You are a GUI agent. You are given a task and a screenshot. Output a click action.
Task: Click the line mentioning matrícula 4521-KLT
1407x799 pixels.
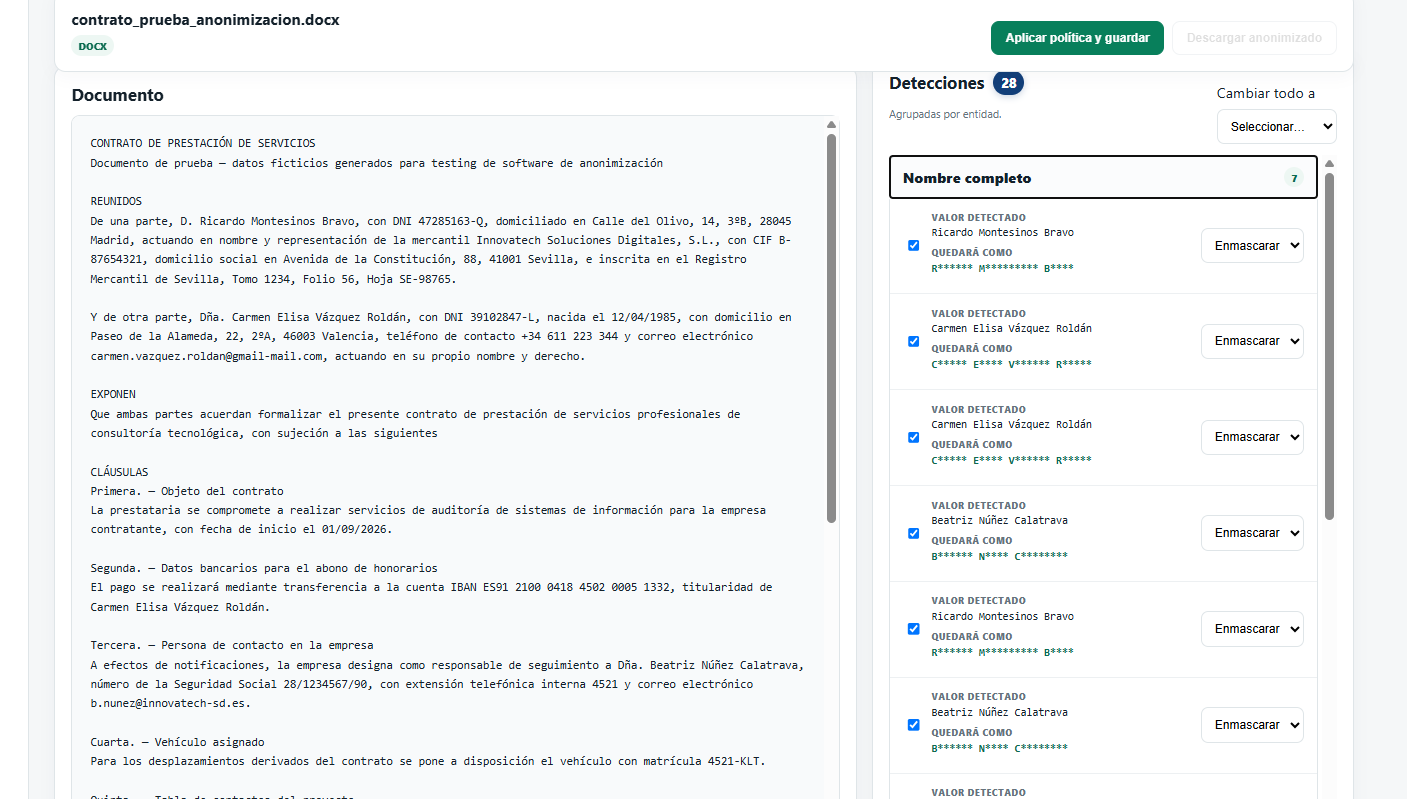[427, 761]
